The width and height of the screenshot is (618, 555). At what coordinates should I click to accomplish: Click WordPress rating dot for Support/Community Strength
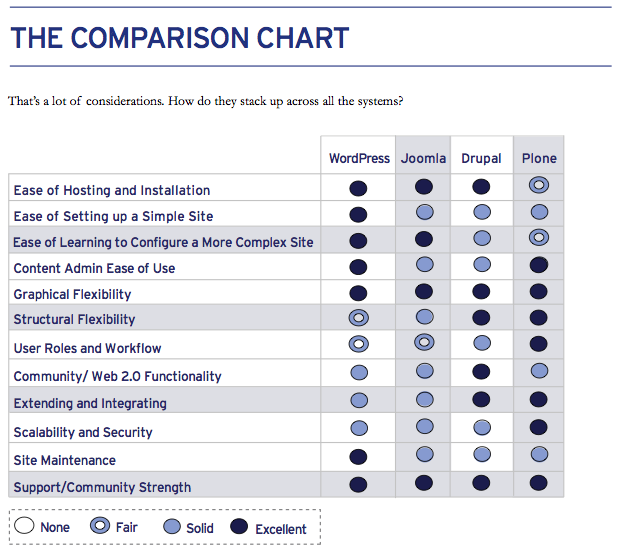click(359, 484)
